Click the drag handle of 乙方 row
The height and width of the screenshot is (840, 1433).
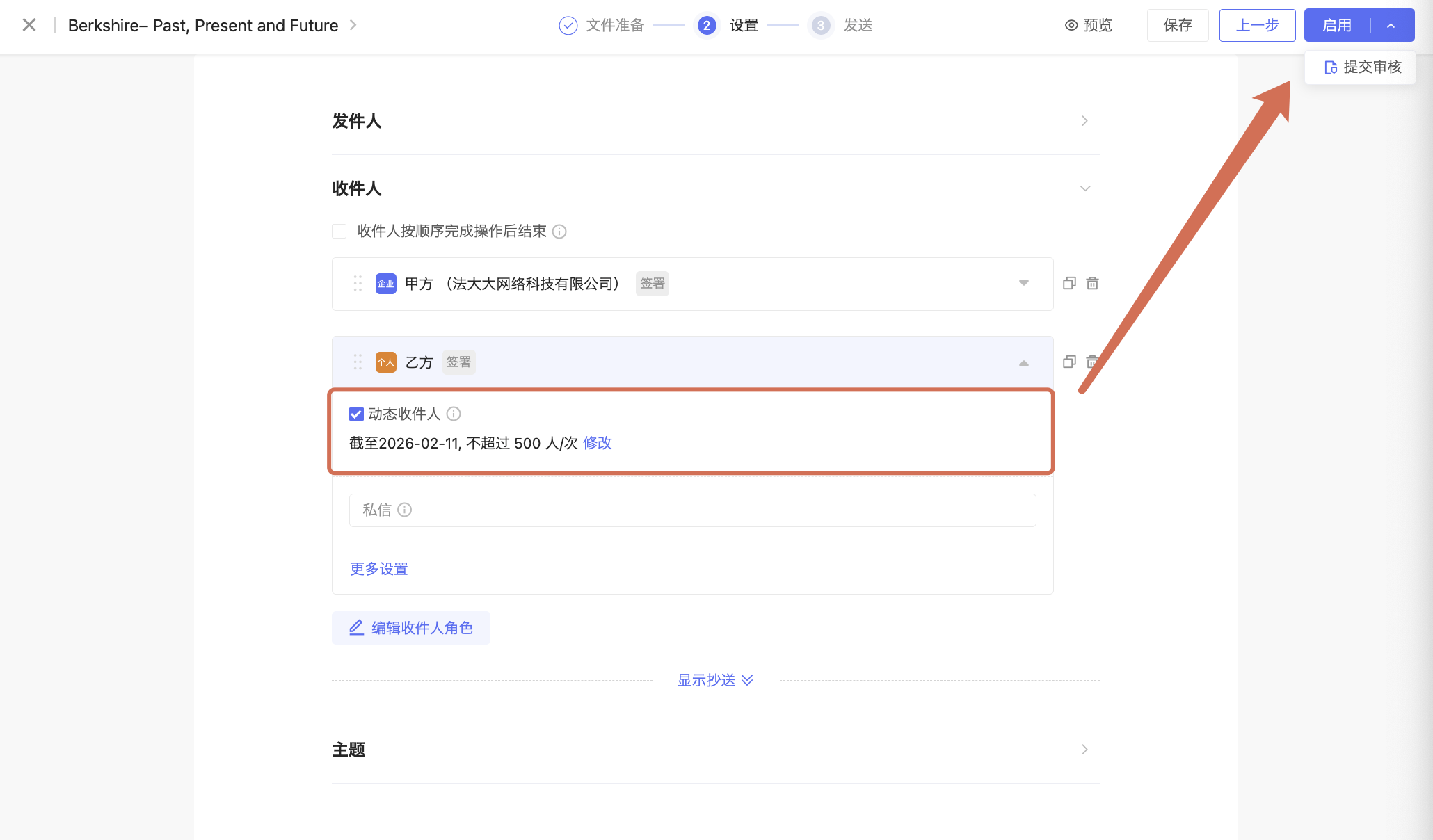click(x=358, y=362)
